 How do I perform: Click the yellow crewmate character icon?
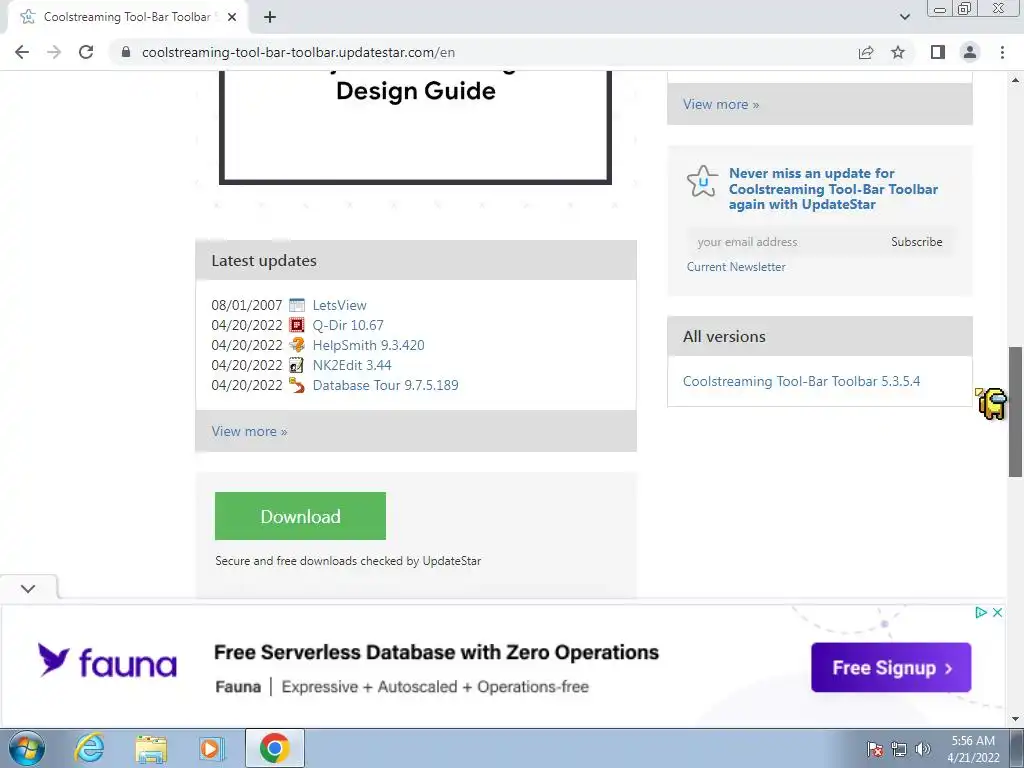click(992, 403)
